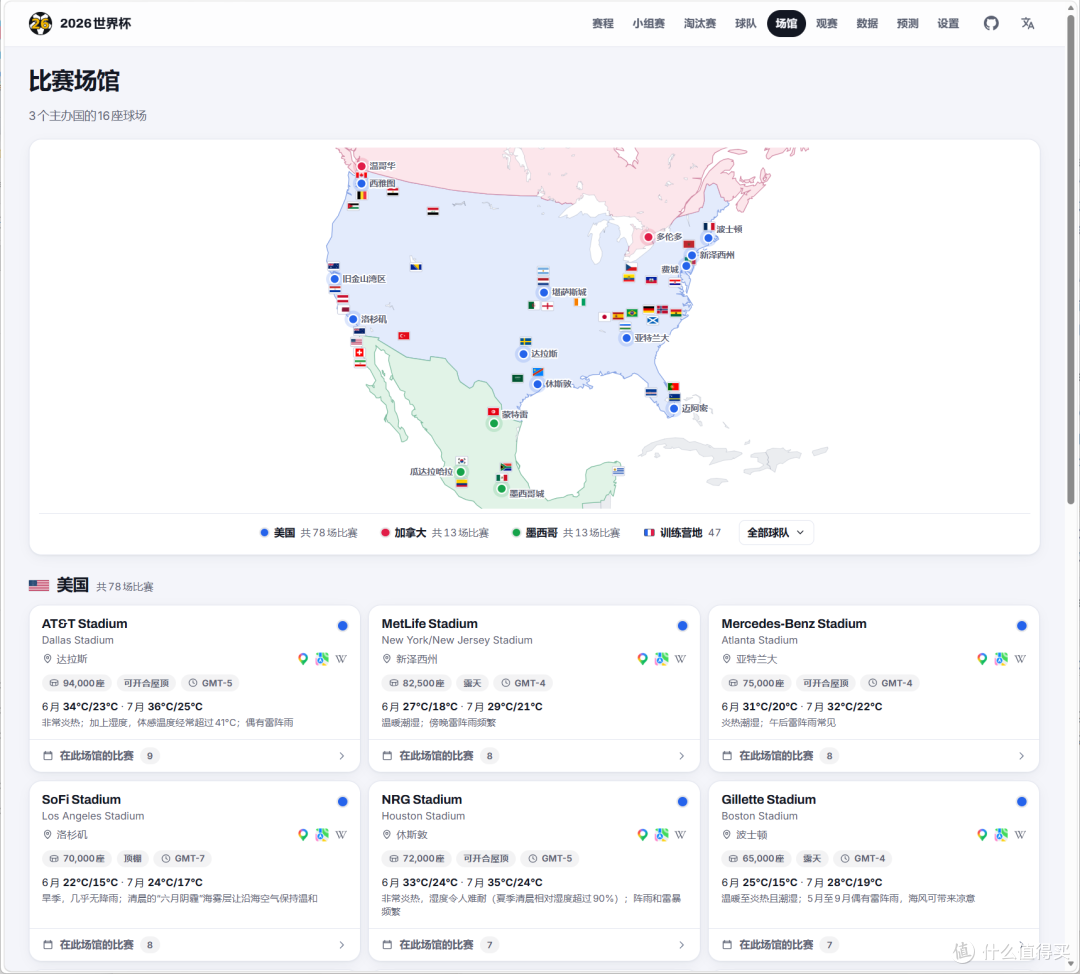
Task: Toggle the 美国 legend filter
Action: pyautogui.click(x=309, y=533)
